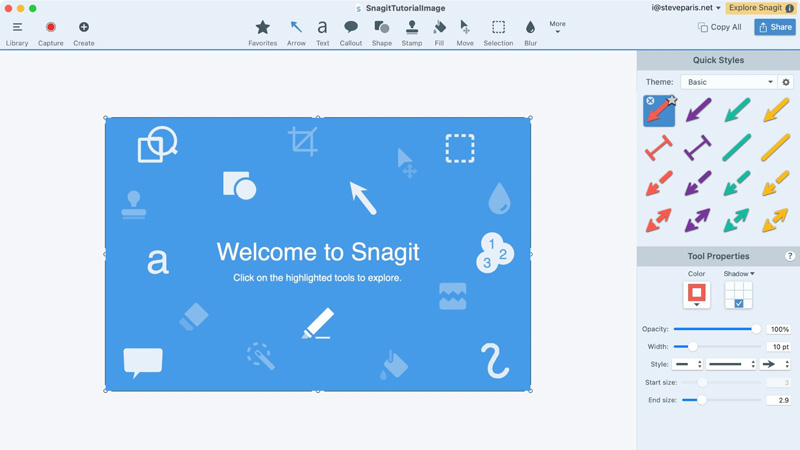
Task: Click the Copy All button
Action: [x=719, y=27]
